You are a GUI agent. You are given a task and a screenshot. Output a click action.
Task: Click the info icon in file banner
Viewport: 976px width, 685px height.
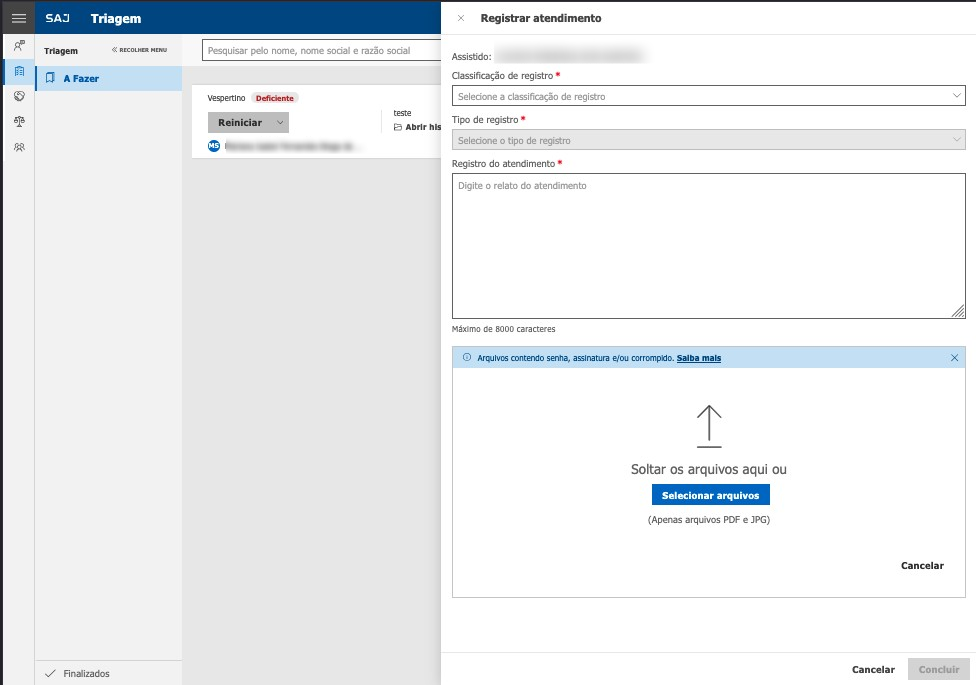[466, 357]
